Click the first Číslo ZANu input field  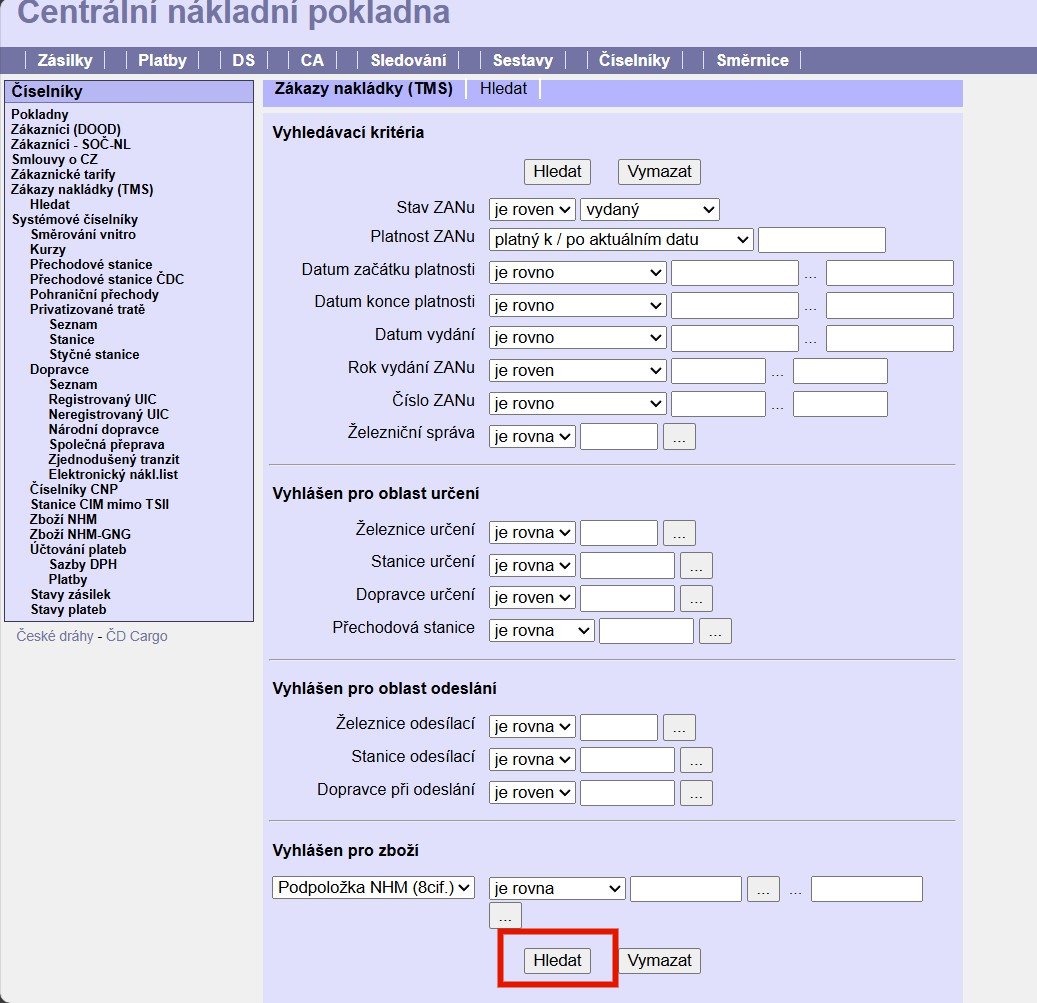tap(717, 404)
